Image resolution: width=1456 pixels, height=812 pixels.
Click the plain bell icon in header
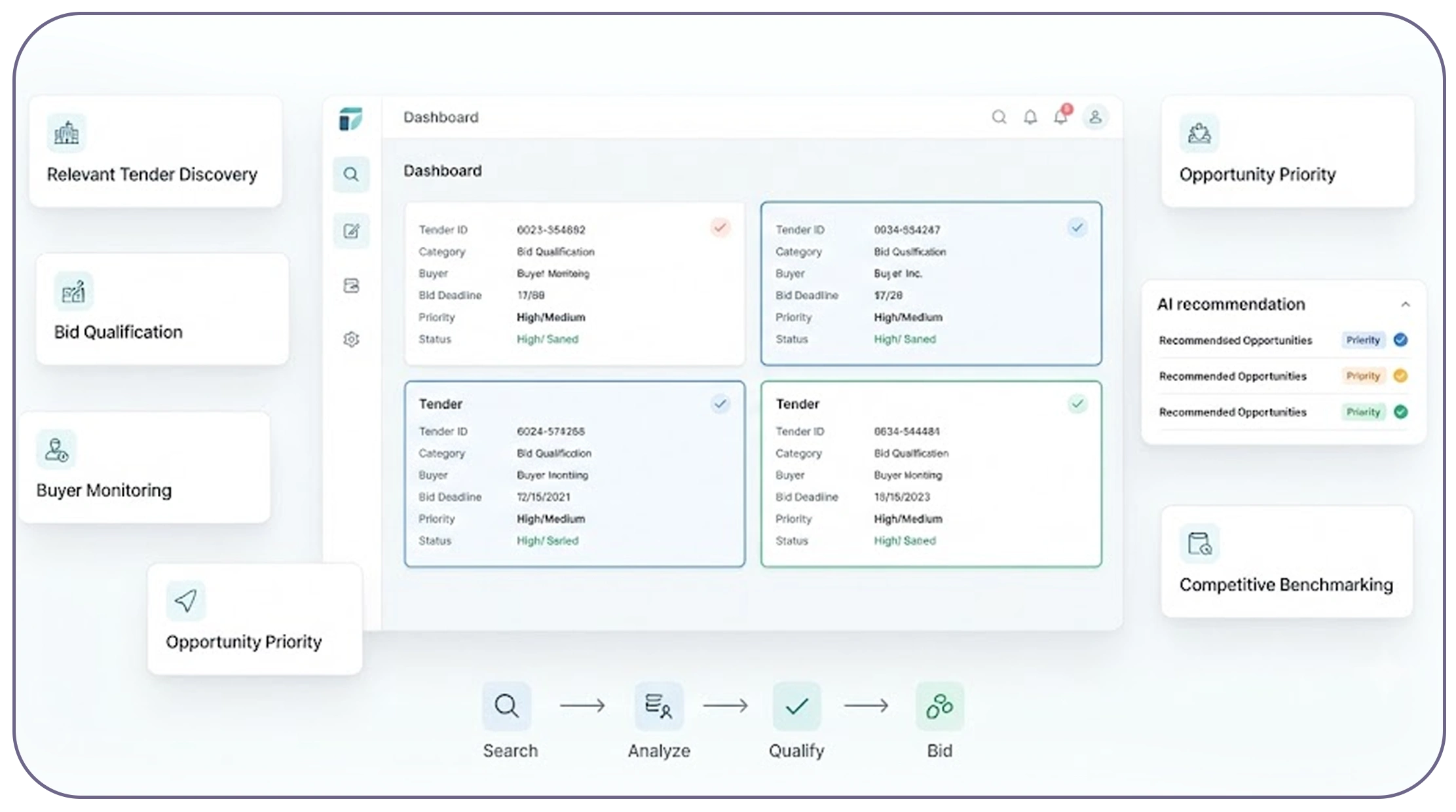point(1030,117)
